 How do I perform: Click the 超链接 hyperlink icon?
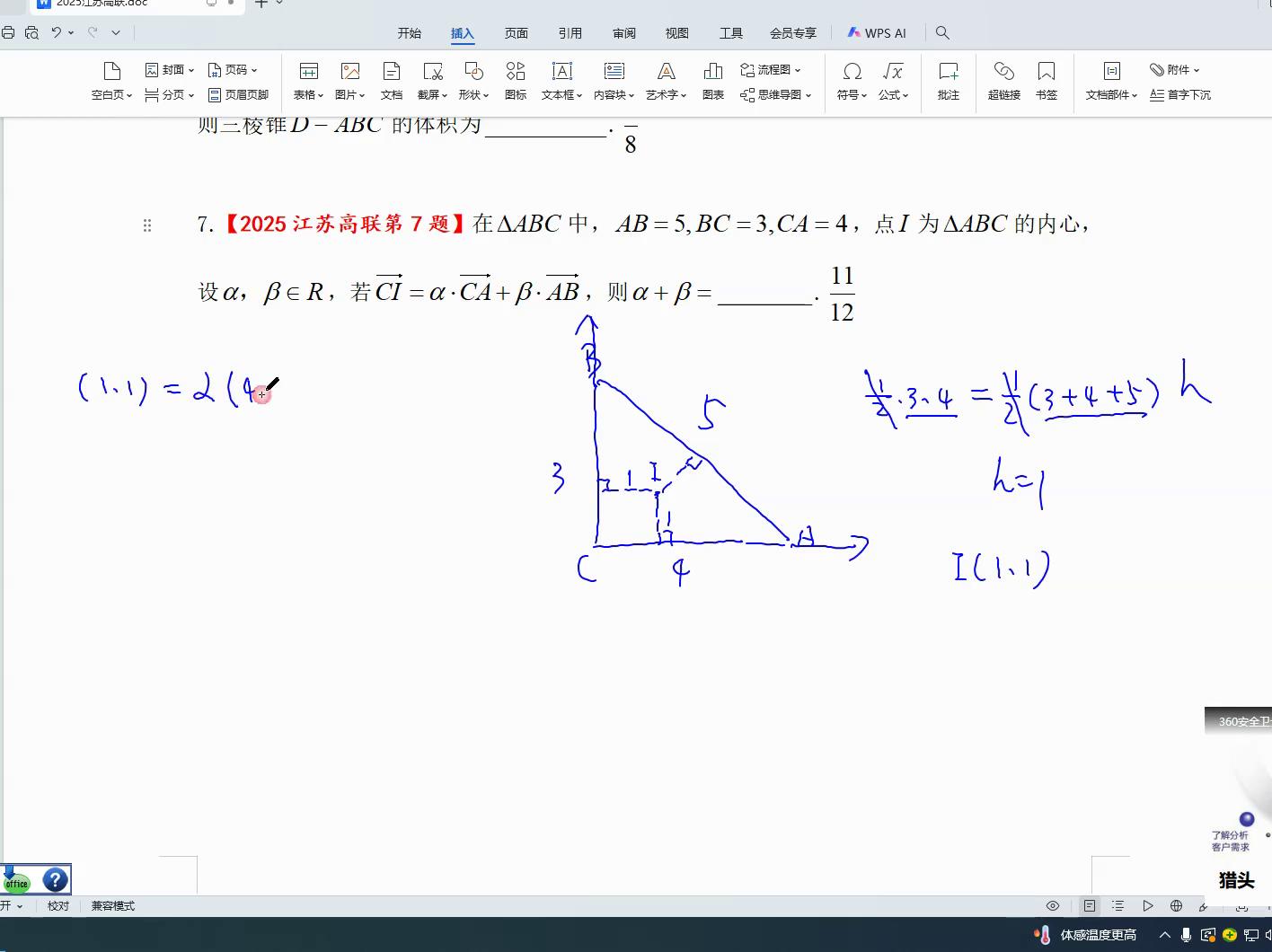1003,72
